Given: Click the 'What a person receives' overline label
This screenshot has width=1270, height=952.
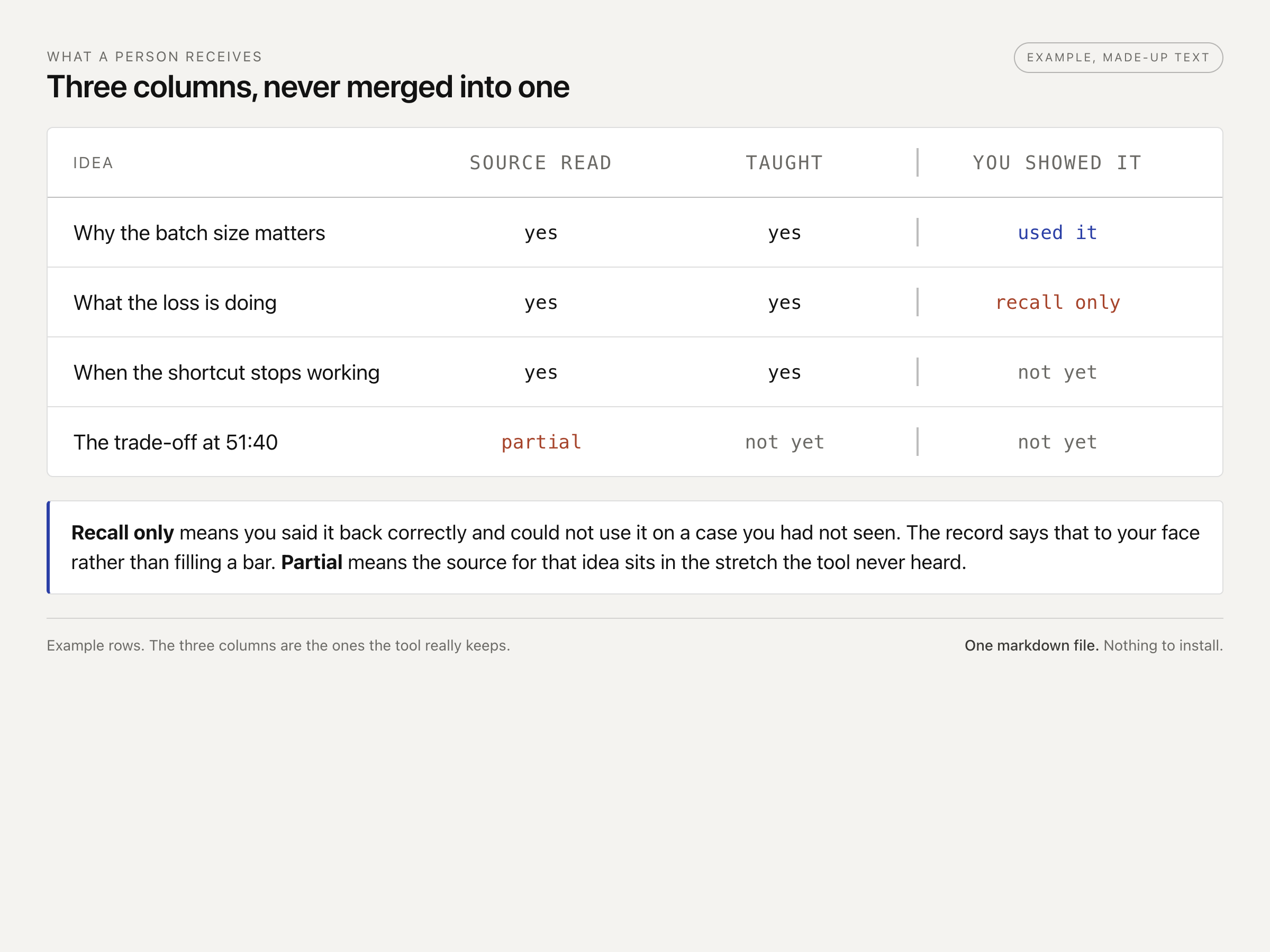Looking at the screenshot, I should [x=155, y=57].
